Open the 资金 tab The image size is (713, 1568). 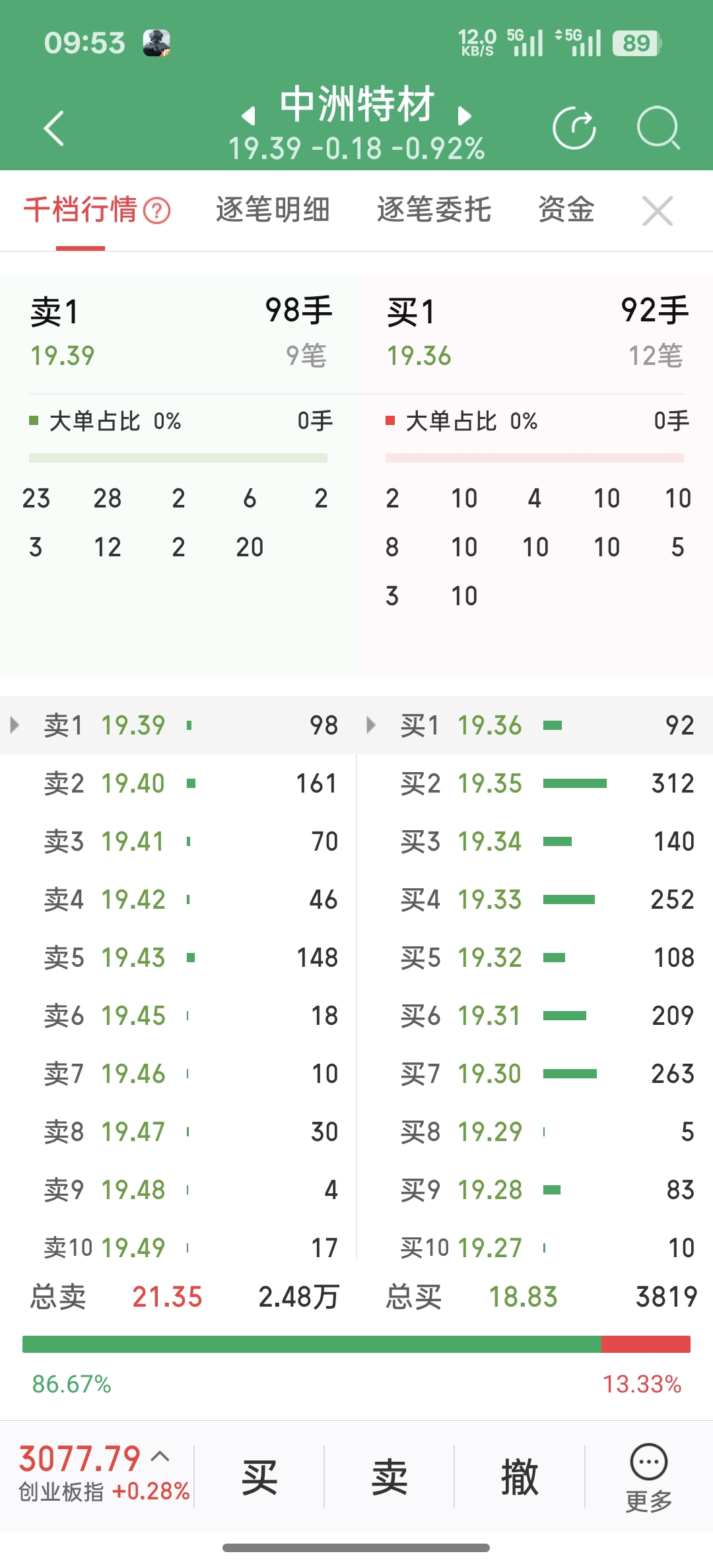[566, 210]
